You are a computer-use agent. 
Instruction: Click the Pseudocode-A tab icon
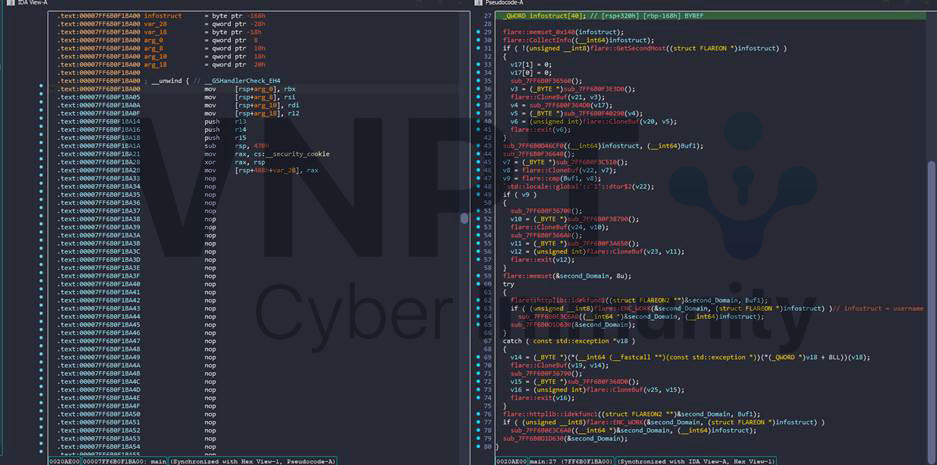click(479, 4)
